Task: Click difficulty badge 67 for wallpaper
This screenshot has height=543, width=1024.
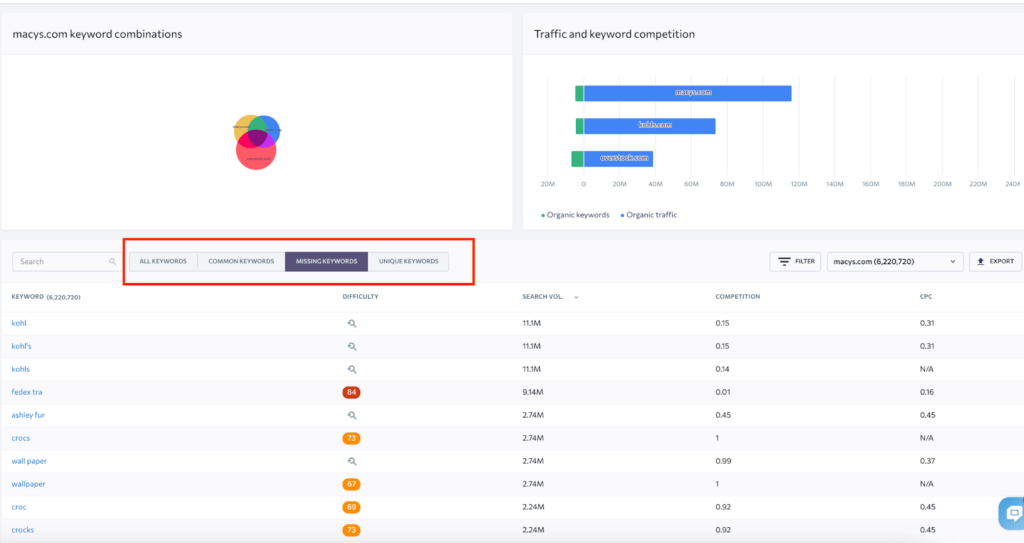Action: click(351, 484)
